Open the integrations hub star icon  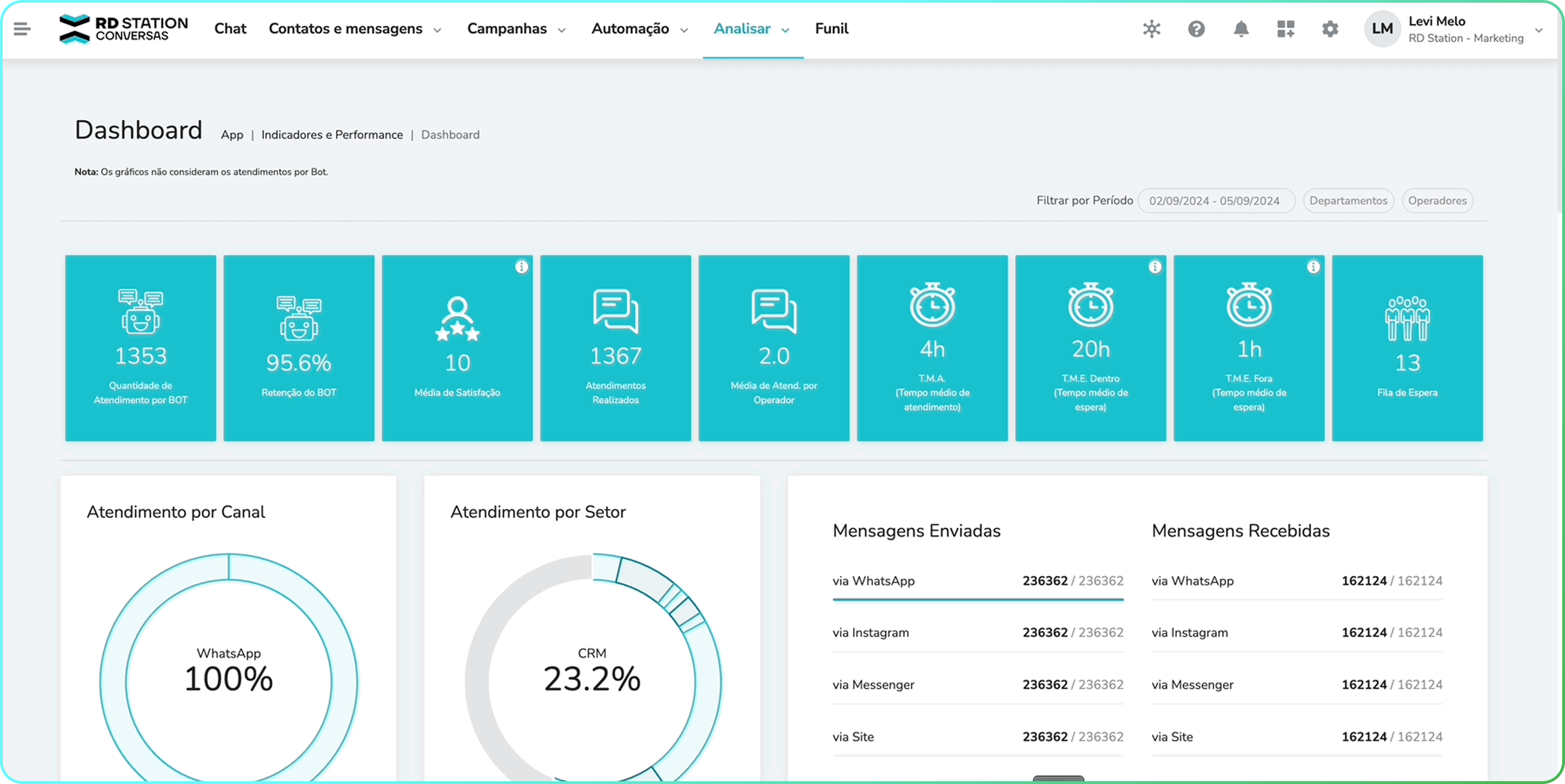click(x=1151, y=29)
